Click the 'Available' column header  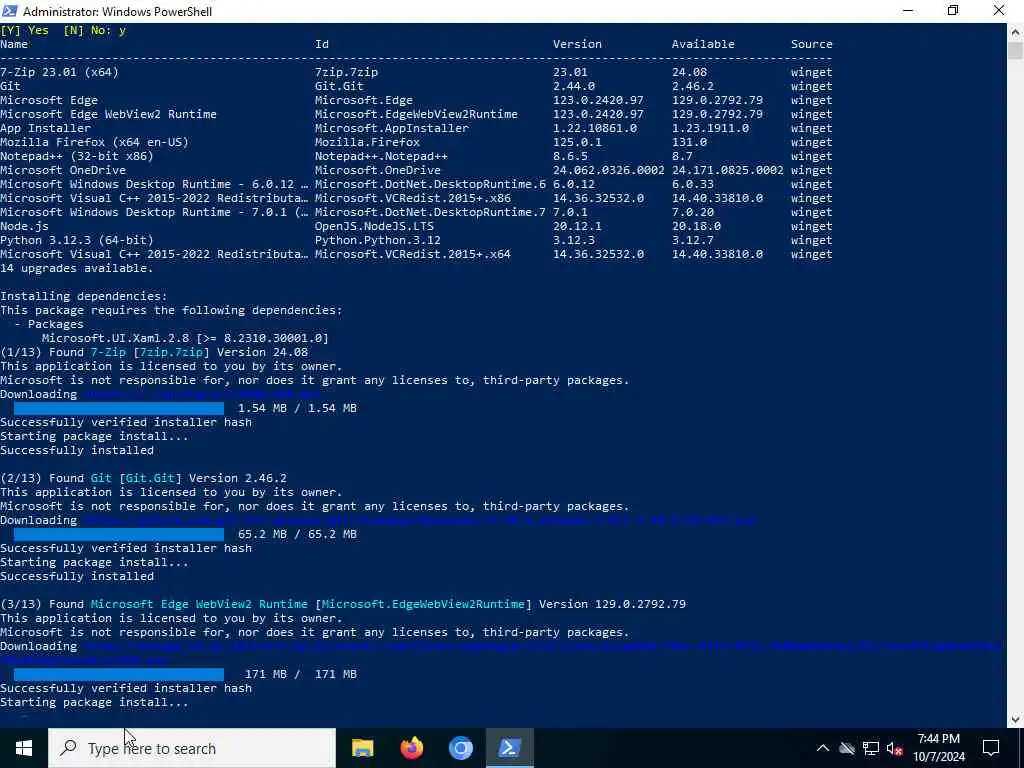703,44
